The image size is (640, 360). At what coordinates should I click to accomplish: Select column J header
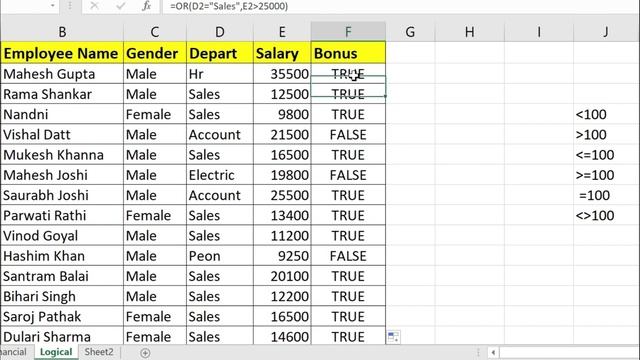(x=606, y=31)
